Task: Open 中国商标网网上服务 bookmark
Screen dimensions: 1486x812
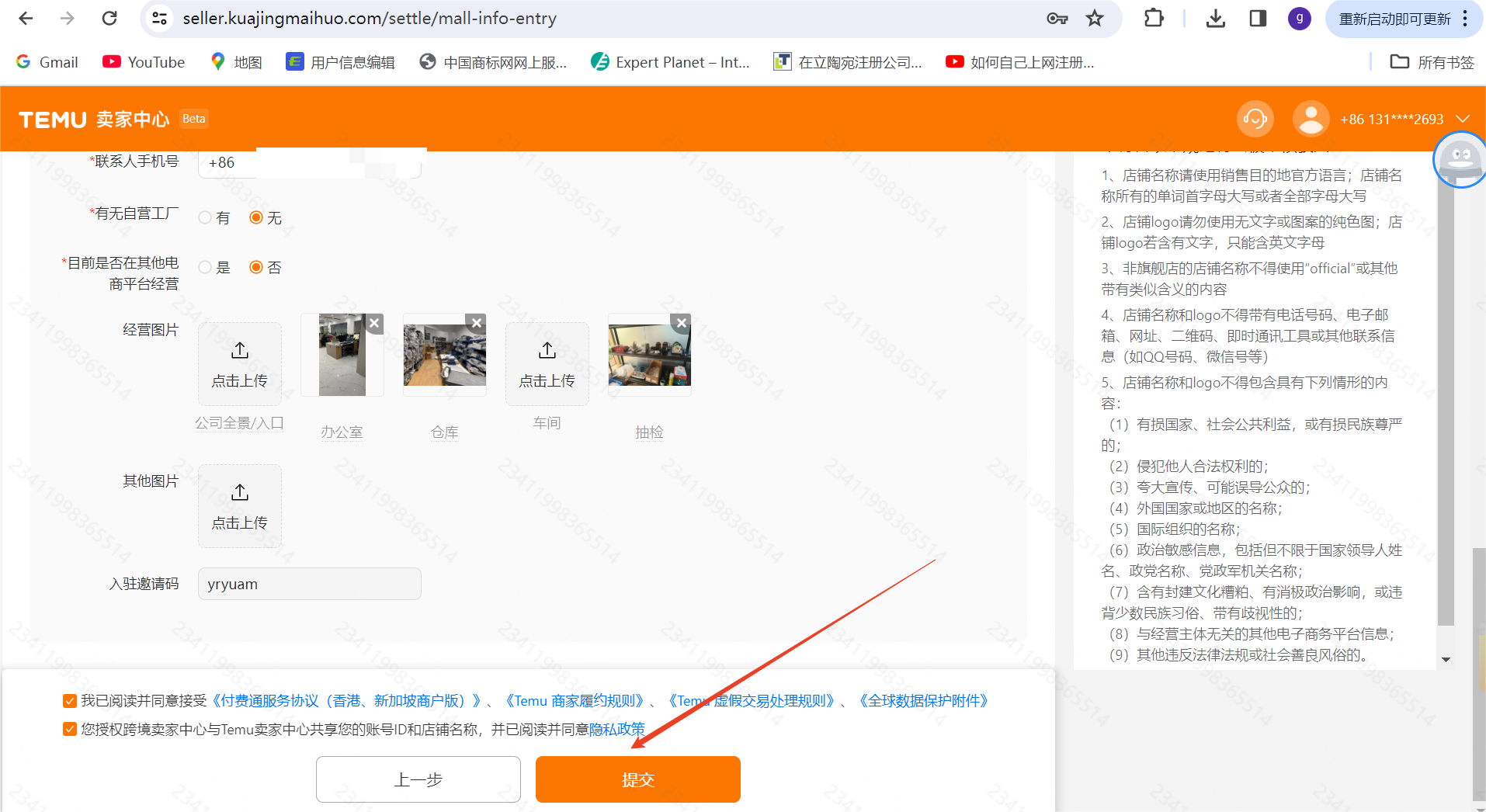Action: [x=493, y=62]
